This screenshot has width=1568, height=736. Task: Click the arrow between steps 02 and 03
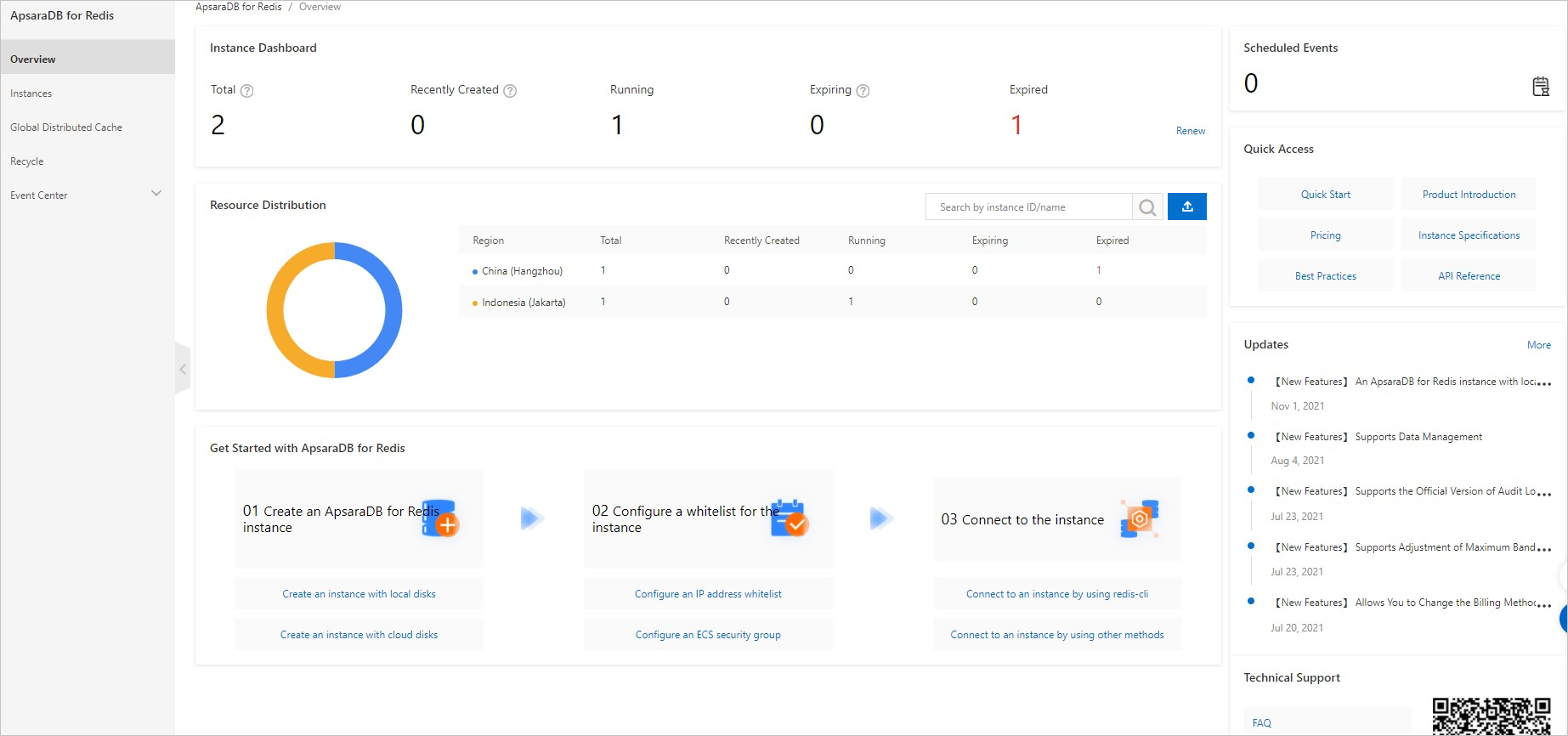coord(882,518)
